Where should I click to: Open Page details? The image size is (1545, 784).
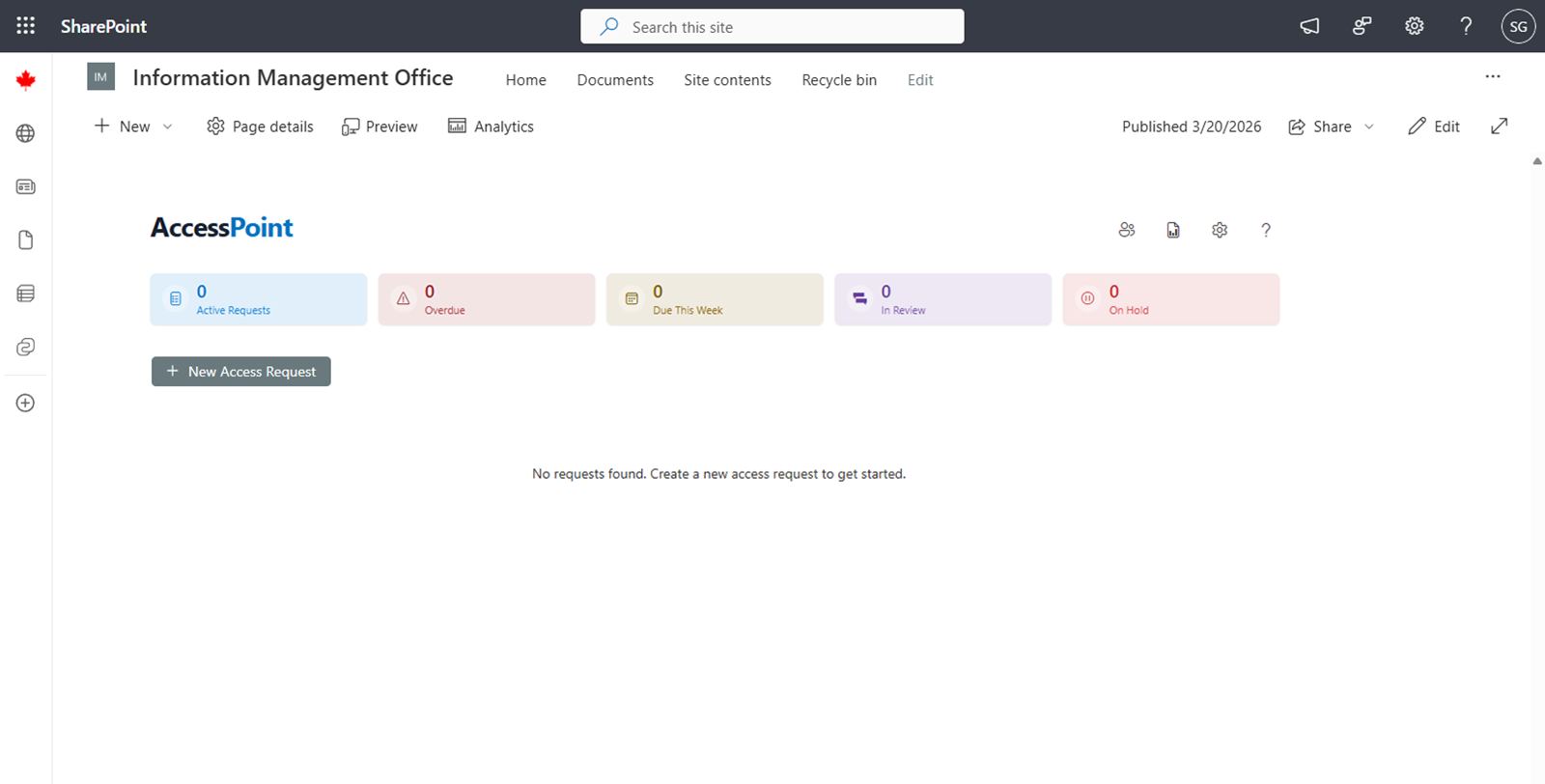coord(260,126)
